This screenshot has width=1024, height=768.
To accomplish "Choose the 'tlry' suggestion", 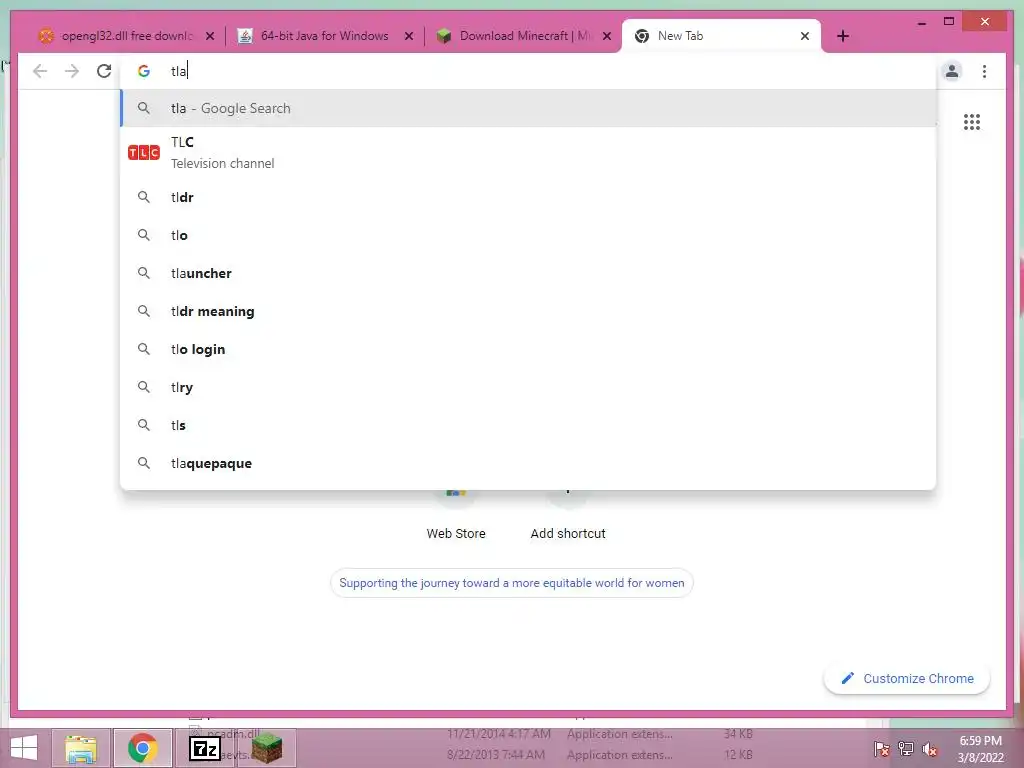I will pos(528,387).
